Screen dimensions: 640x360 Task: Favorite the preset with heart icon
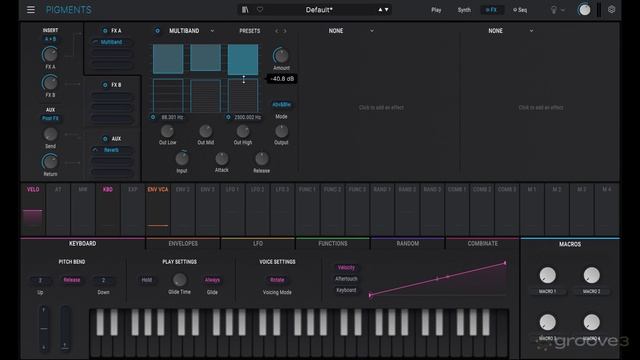(x=260, y=9)
